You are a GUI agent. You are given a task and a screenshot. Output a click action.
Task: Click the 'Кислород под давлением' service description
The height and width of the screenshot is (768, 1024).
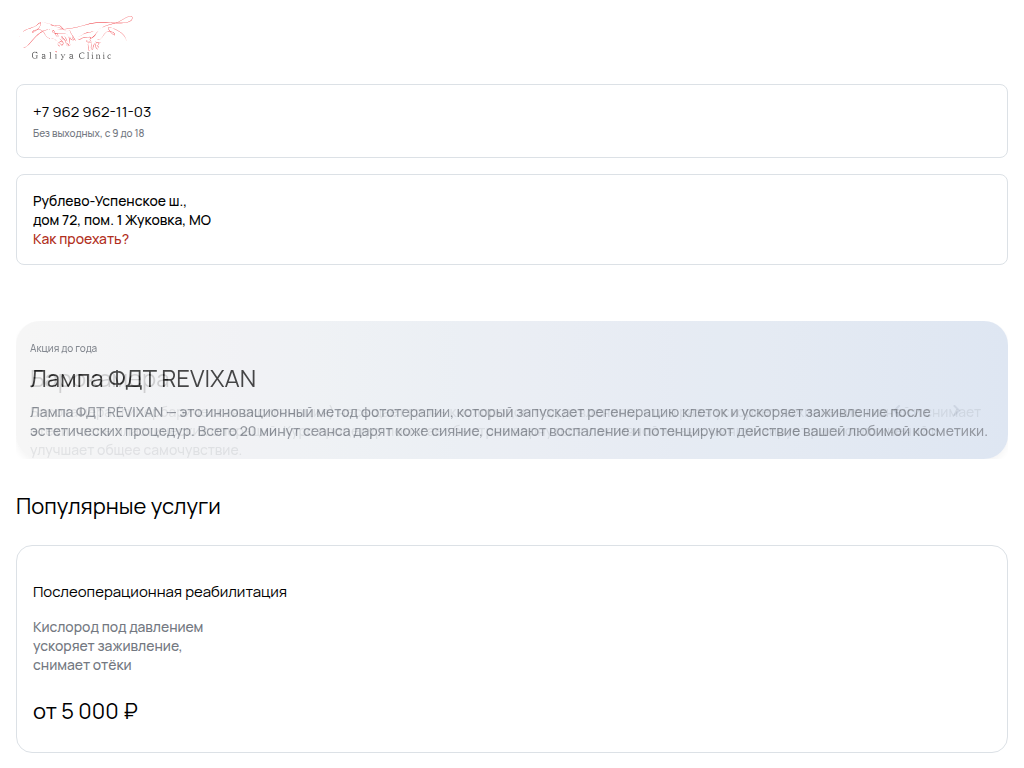coord(118,647)
